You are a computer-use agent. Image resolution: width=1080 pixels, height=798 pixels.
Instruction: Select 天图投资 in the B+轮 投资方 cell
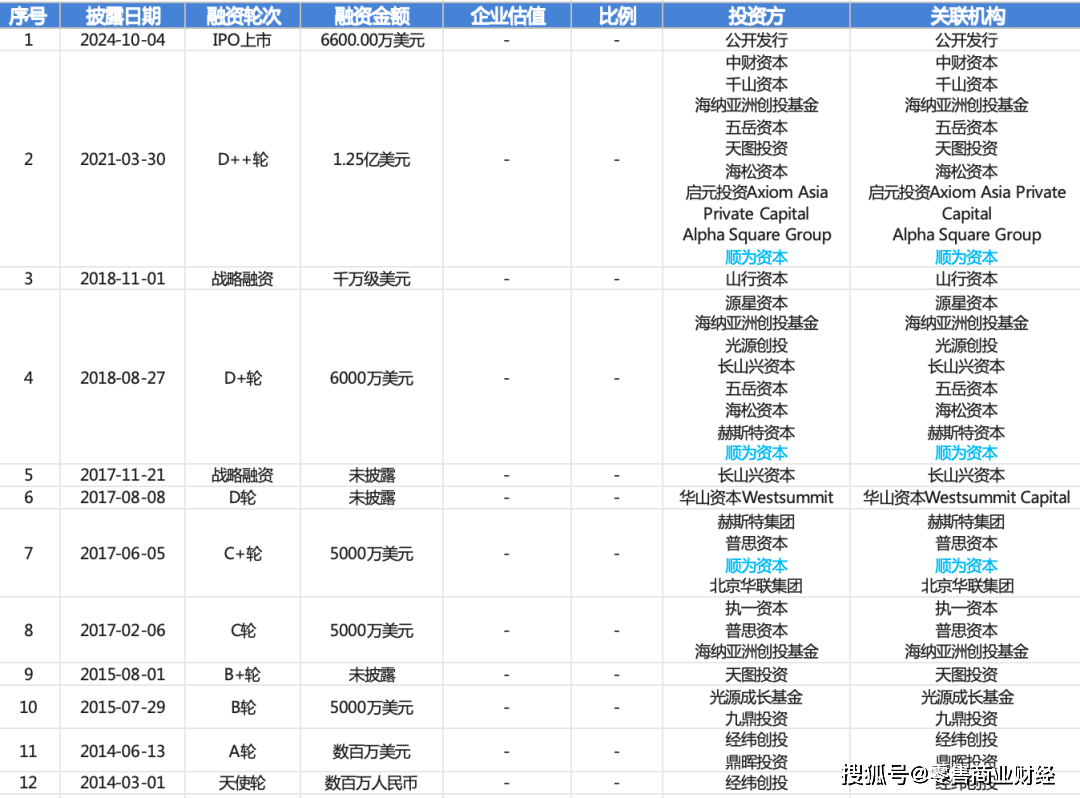(756, 675)
